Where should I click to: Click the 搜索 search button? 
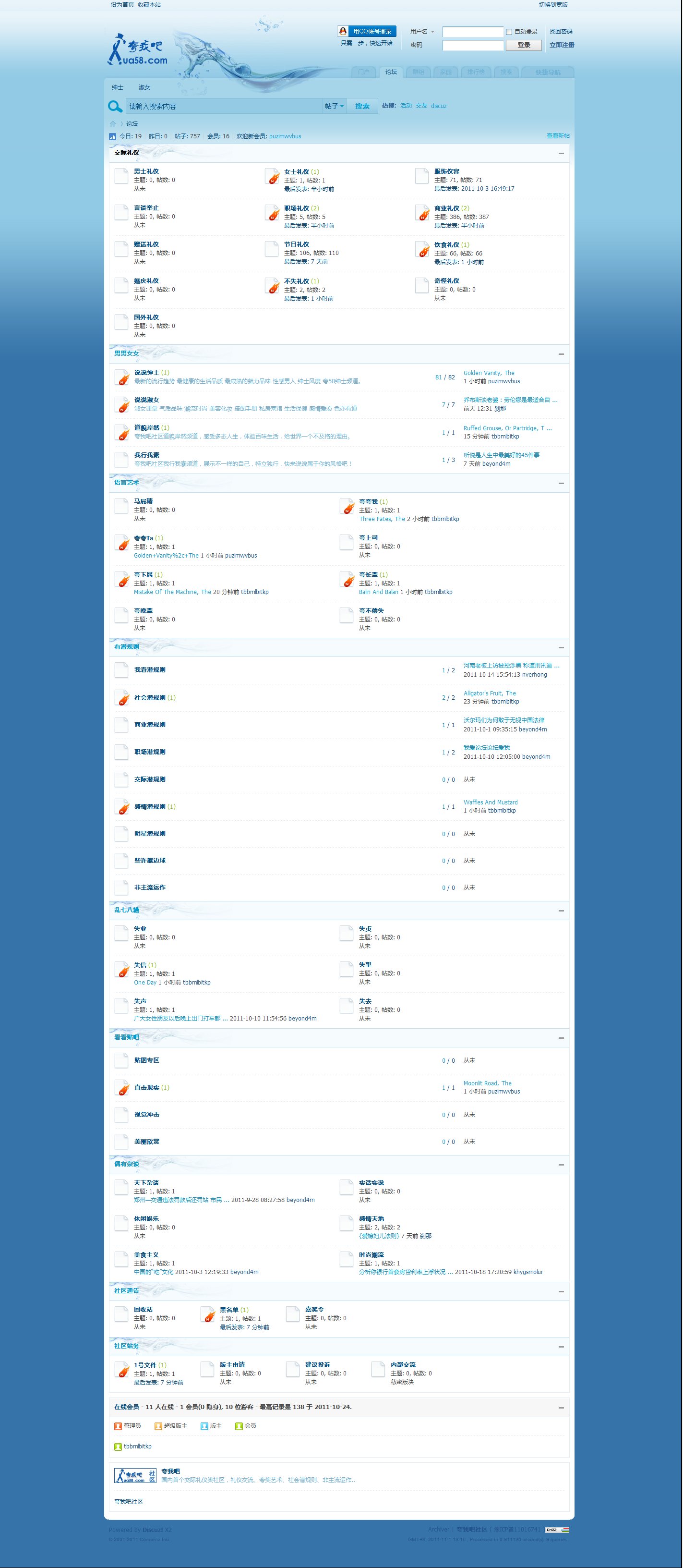(362, 106)
